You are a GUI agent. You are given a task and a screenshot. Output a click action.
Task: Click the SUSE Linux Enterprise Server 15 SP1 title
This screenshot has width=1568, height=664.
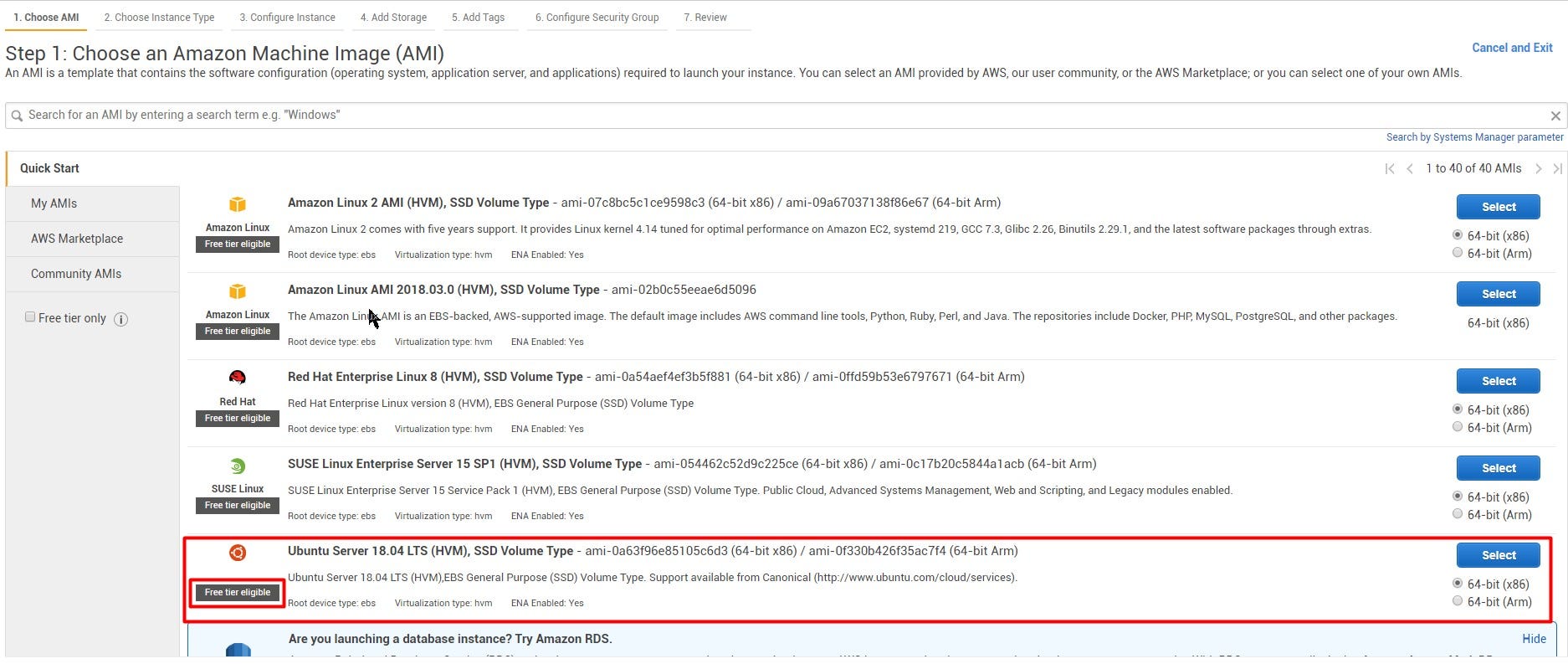pyautogui.click(x=464, y=464)
